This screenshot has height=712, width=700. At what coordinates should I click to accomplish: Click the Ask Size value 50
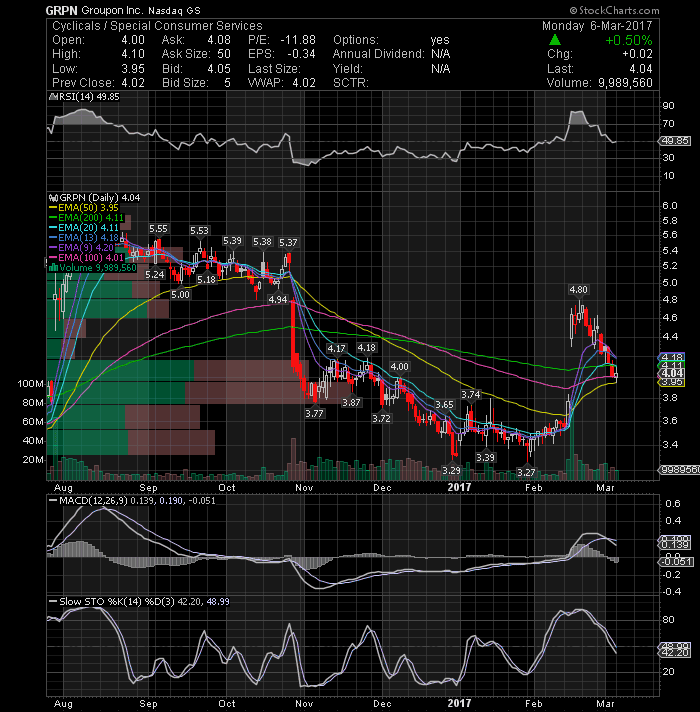(x=224, y=54)
